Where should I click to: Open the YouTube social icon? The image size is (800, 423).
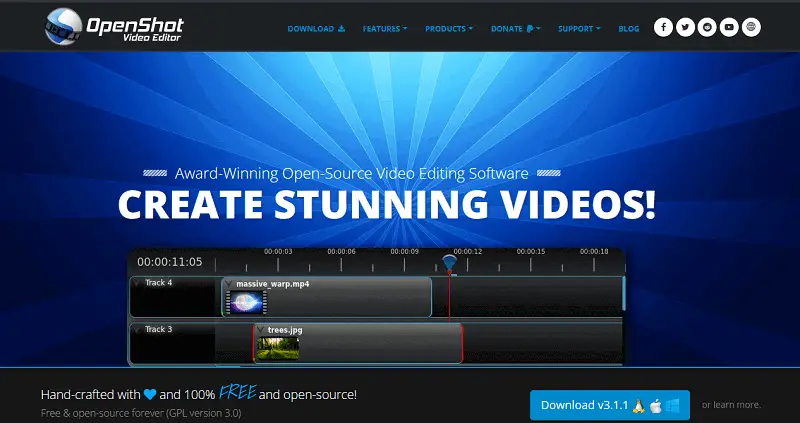[729, 28]
